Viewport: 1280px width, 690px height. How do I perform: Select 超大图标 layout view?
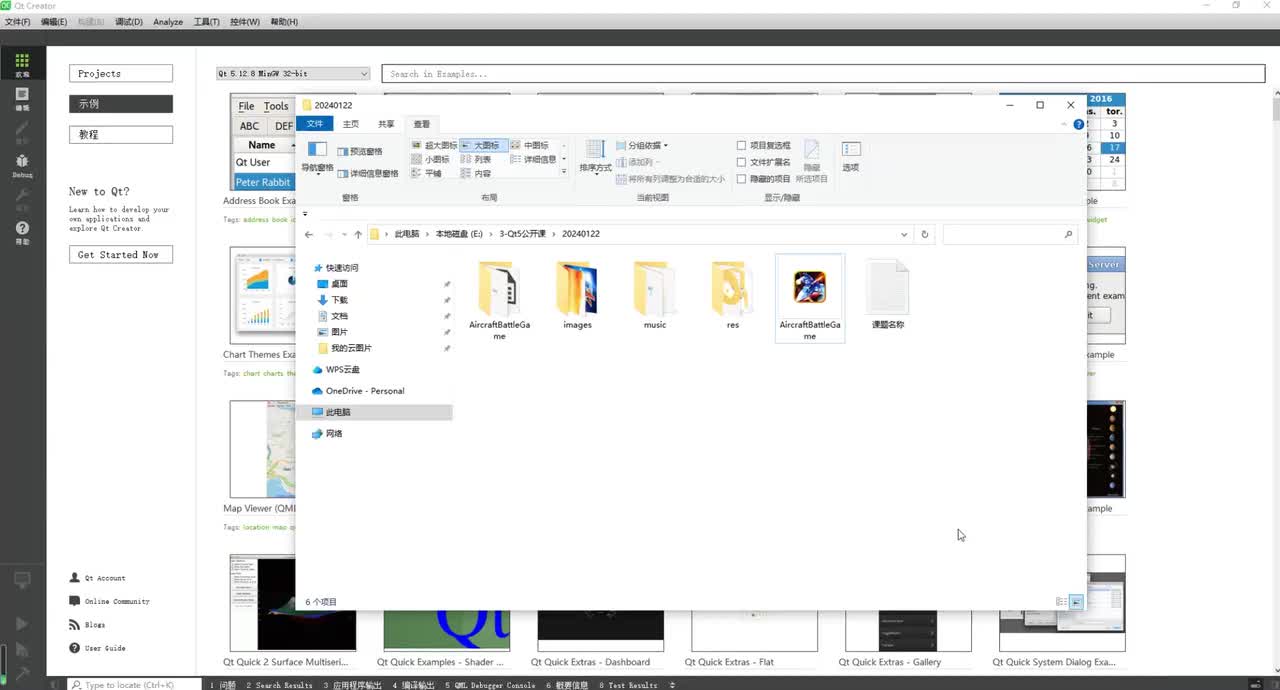click(x=433, y=145)
